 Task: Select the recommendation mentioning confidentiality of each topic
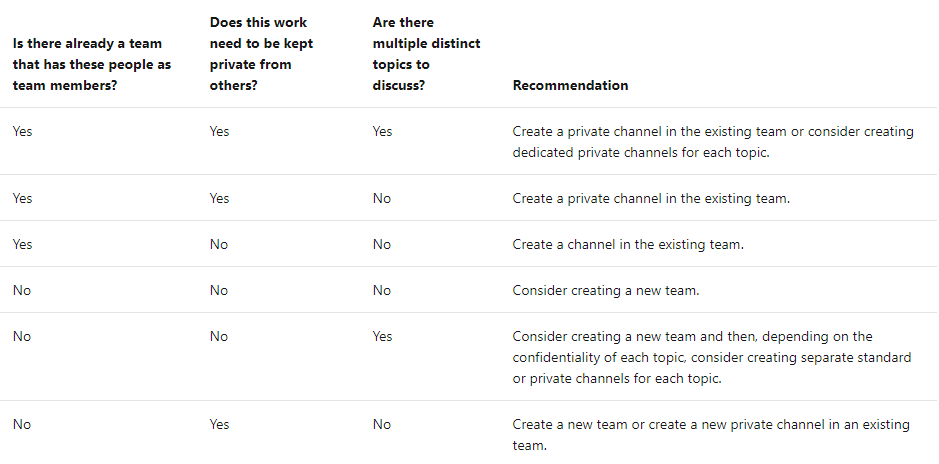(712, 357)
